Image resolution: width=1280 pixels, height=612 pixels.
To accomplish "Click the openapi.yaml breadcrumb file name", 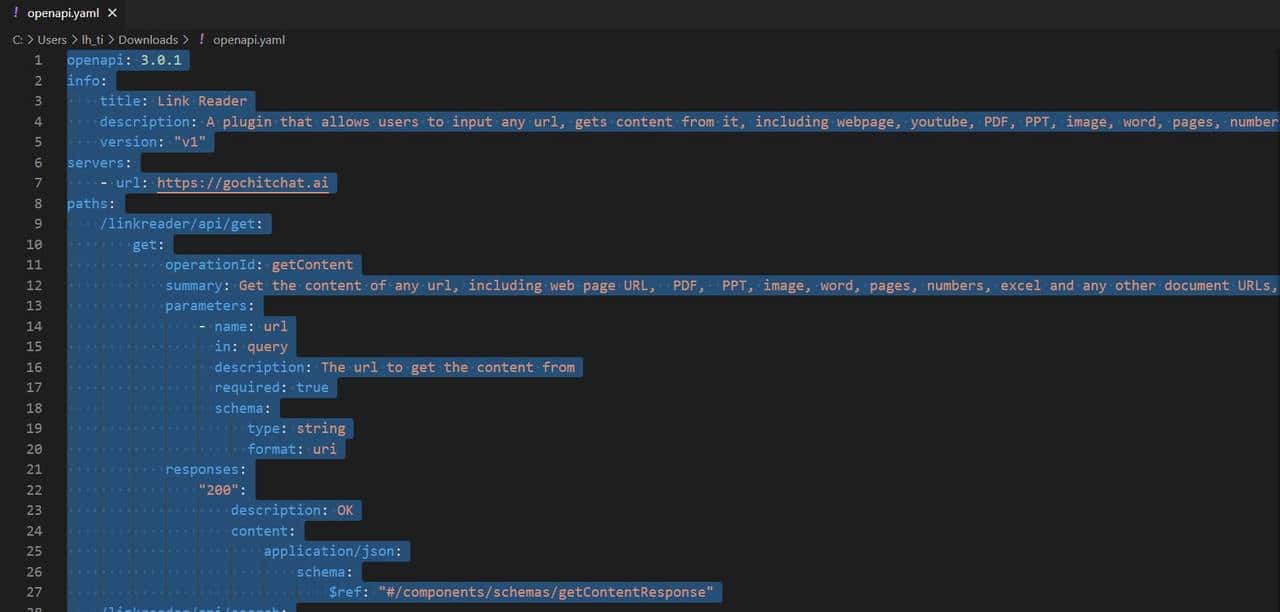I will point(249,40).
